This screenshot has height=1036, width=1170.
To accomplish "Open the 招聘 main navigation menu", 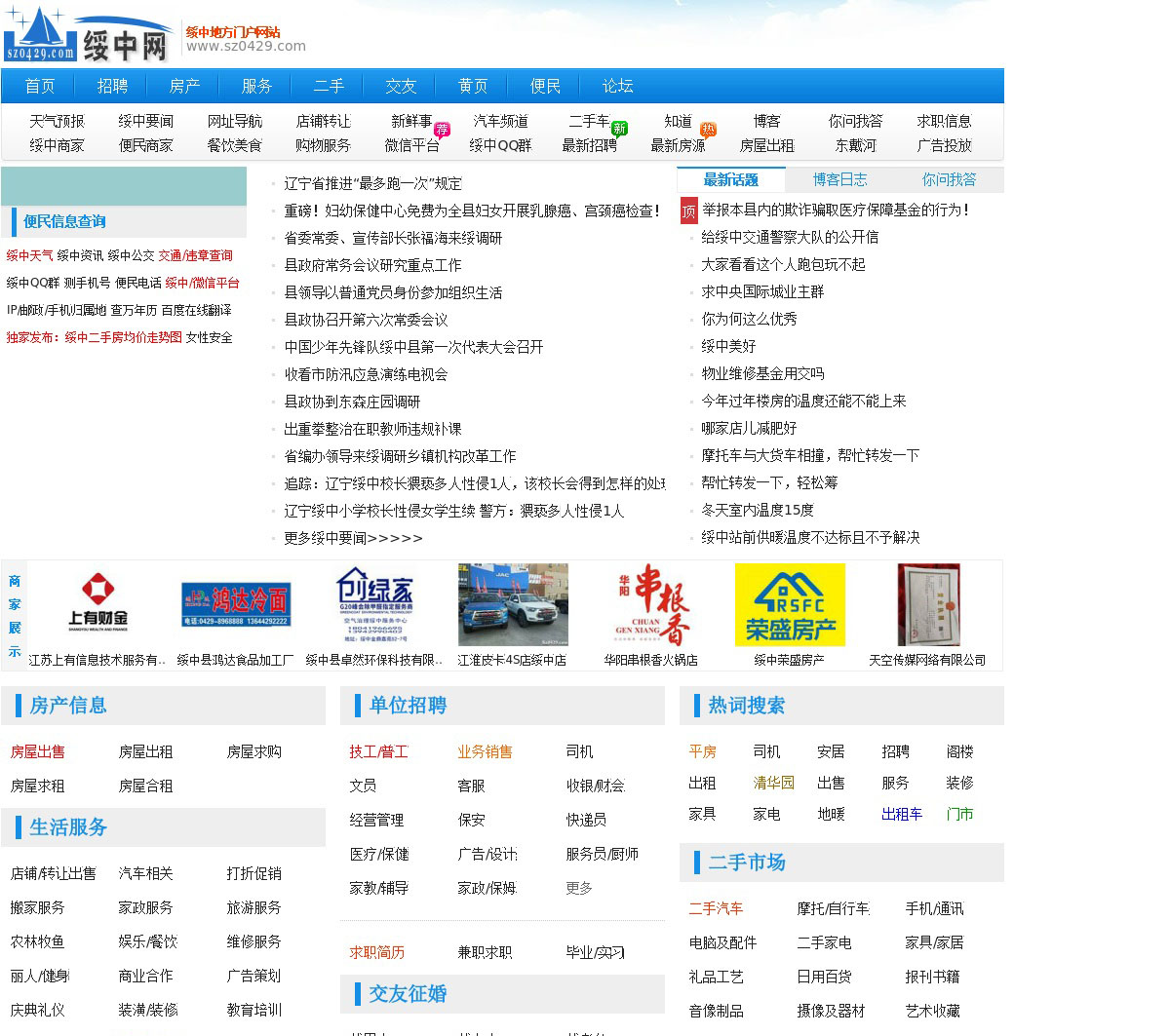I will pos(112,86).
